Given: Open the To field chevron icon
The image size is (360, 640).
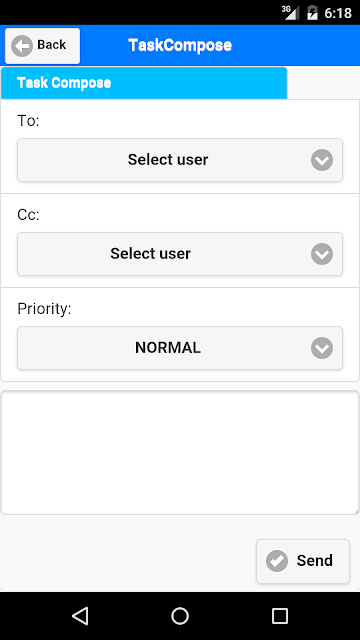Looking at the screenshot, I should coord(322,160).
